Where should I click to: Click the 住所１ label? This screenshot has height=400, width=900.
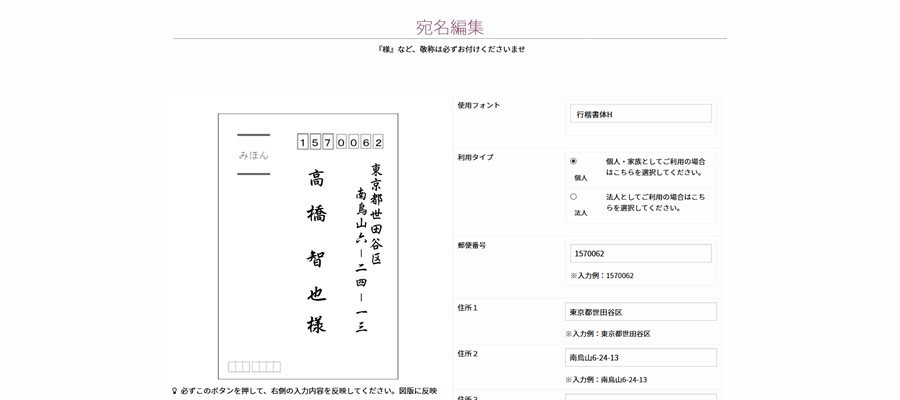tap(468, 308)
